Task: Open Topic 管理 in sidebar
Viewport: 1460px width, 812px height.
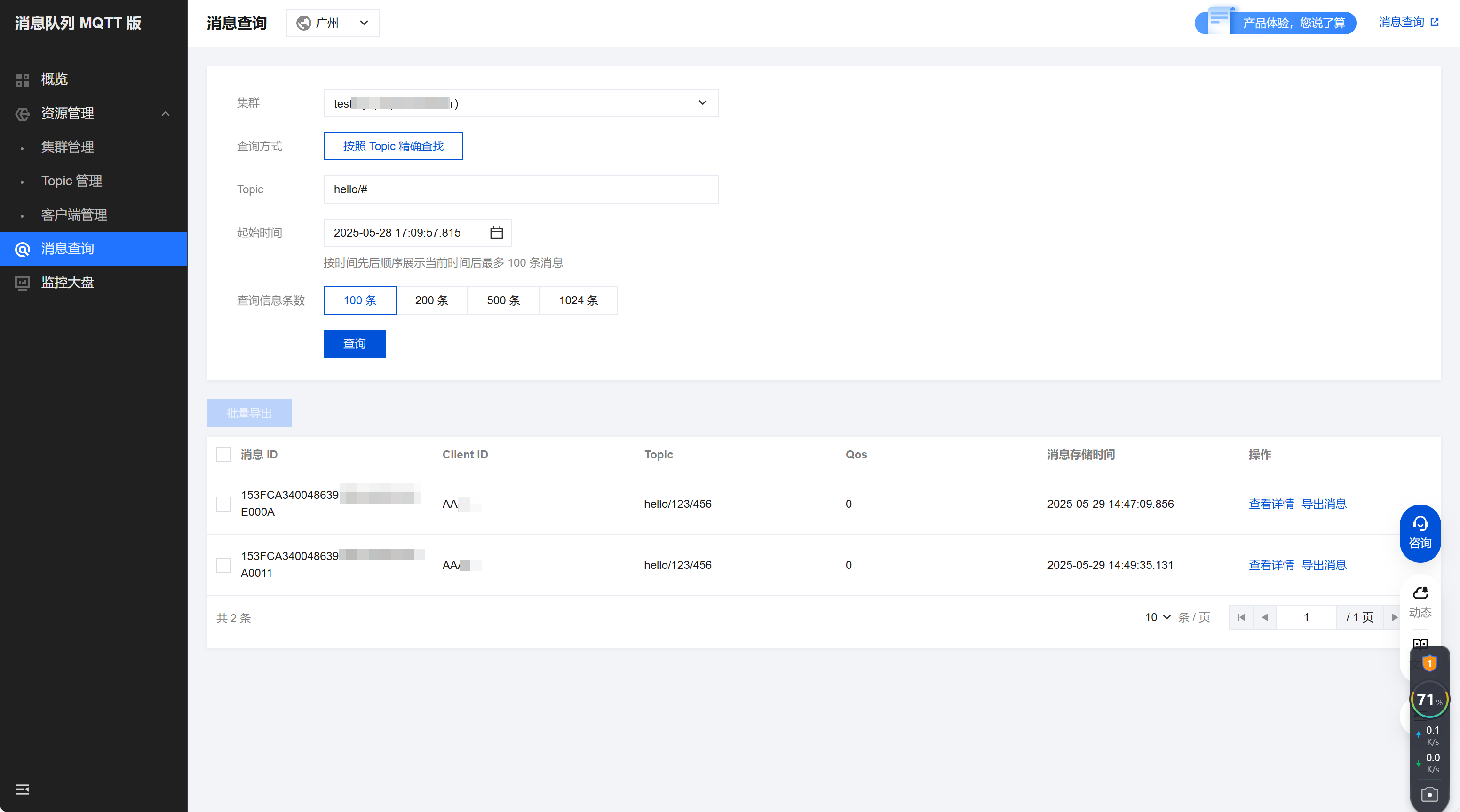Action: point(71,181)
